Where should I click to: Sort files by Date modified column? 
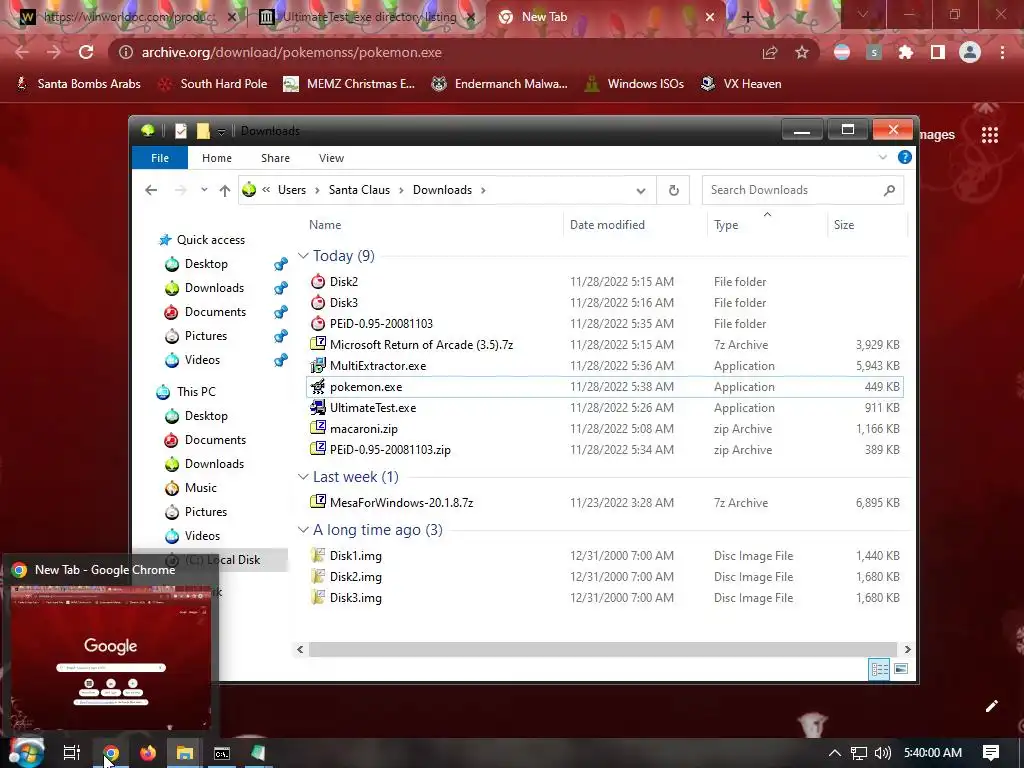click(x=607, y=225)
